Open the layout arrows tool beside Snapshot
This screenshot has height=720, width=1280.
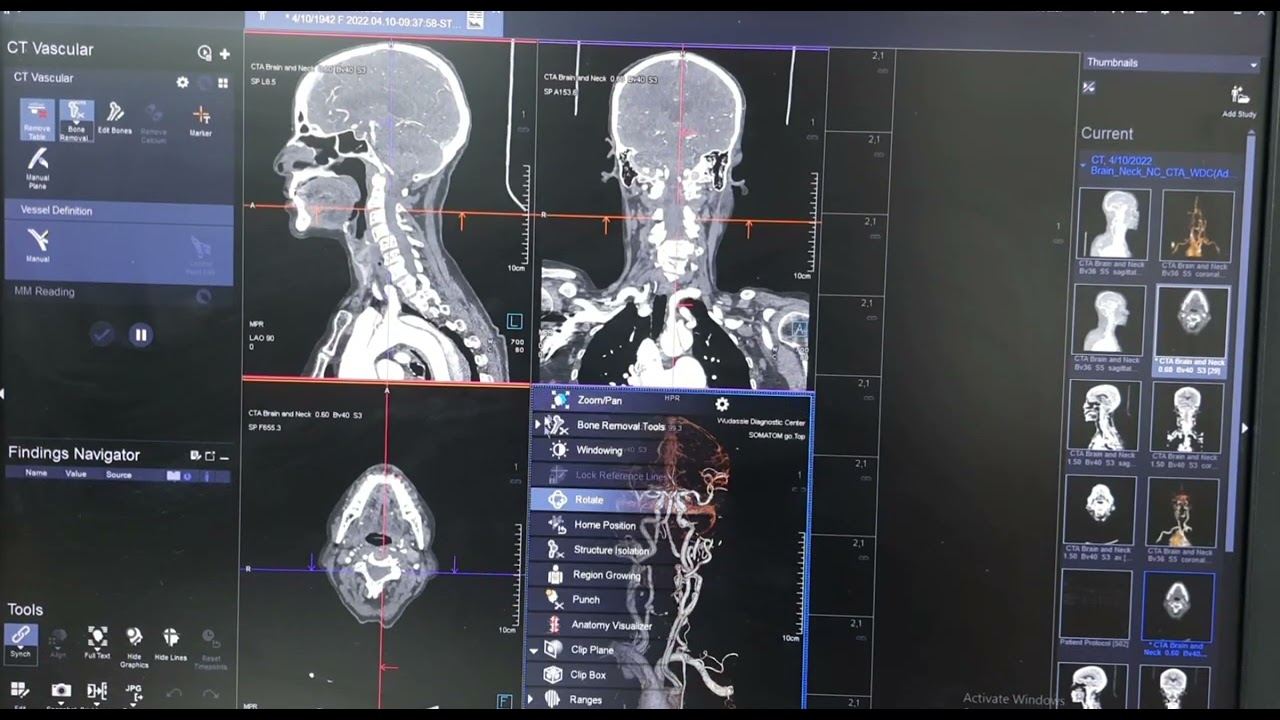pos(97,691)
